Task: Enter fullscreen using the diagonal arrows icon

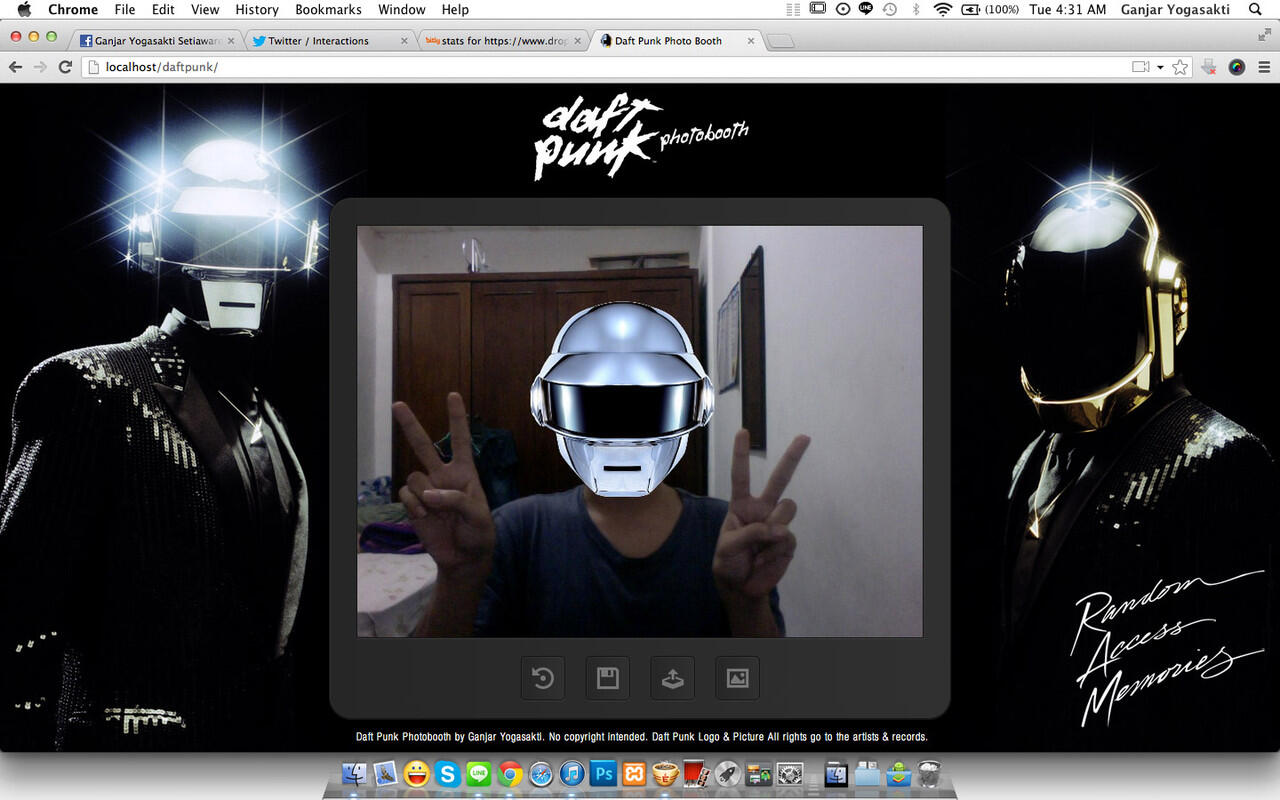Action: (x=1265, y=34)
